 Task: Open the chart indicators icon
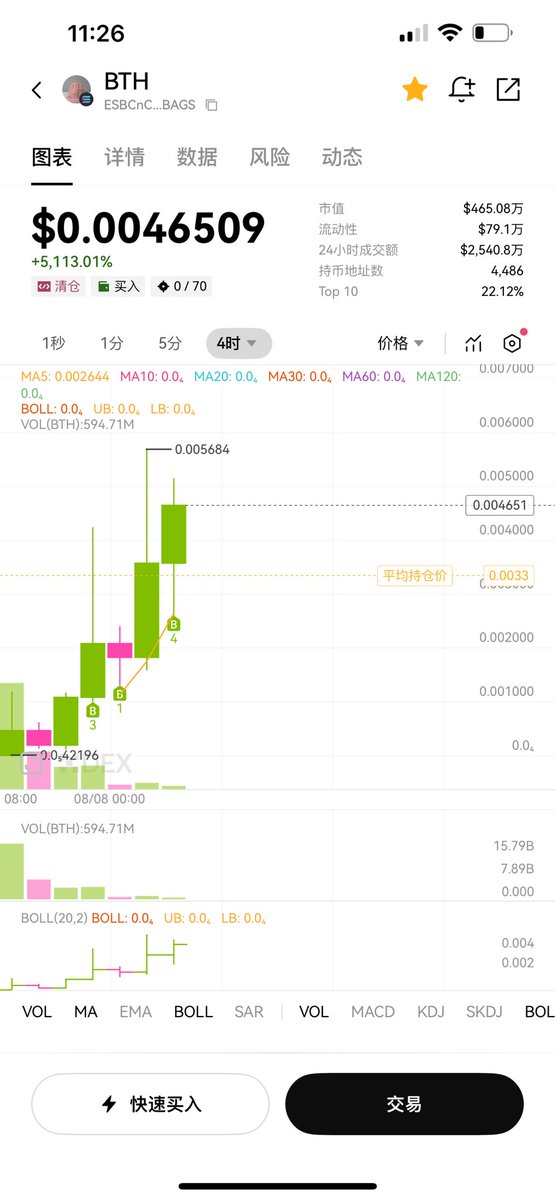coord(473,343)
